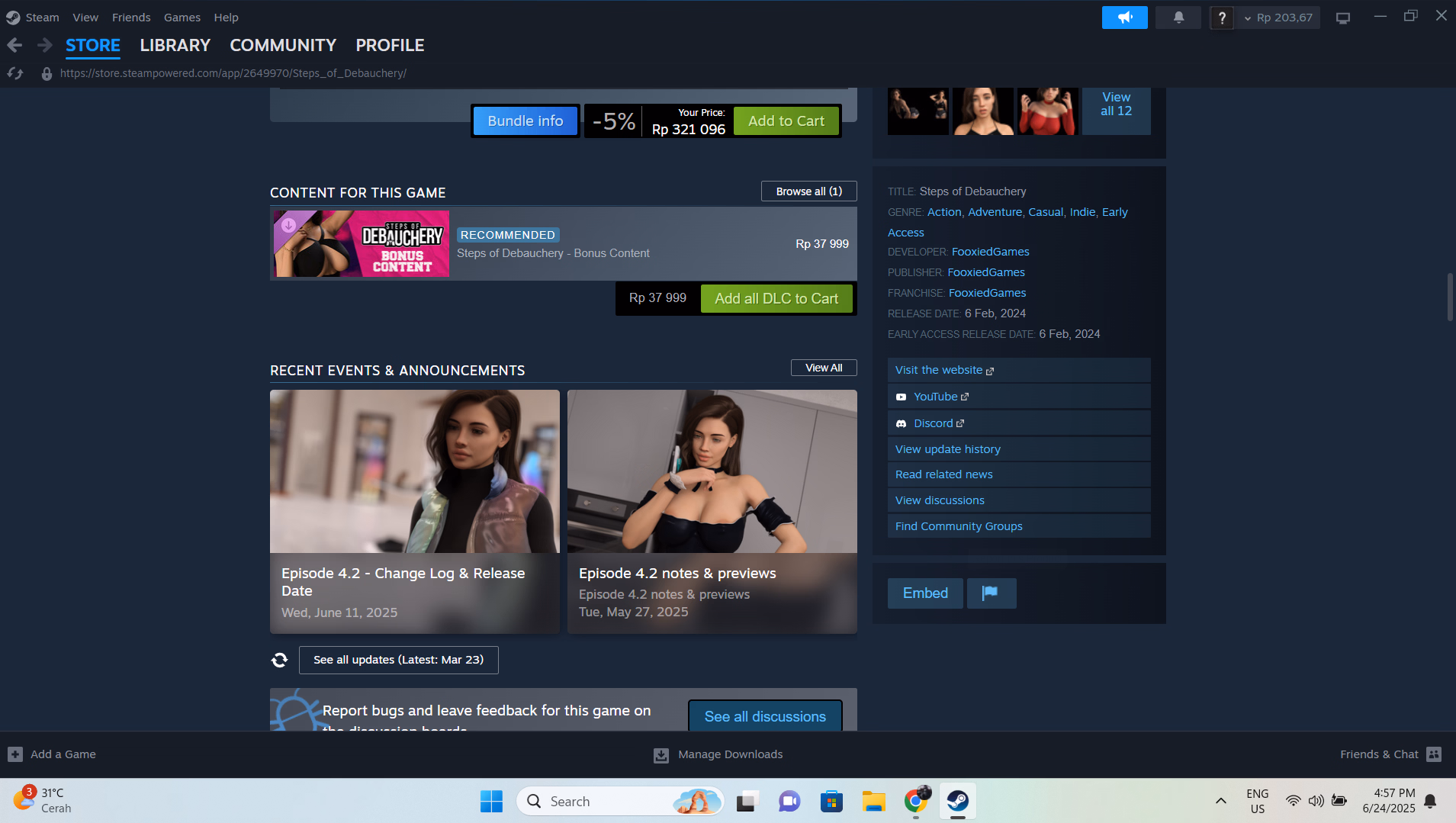
Task: Open account wallet dropdown Rp 203,67
Action: point(1278,18)
